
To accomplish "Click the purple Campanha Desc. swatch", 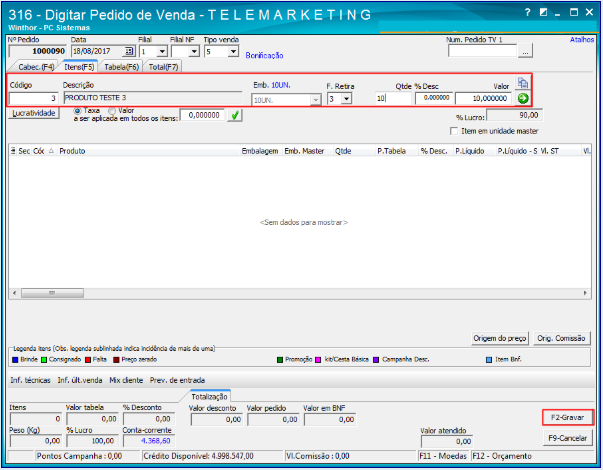I will pyautogui.click(x=376, y=360).
